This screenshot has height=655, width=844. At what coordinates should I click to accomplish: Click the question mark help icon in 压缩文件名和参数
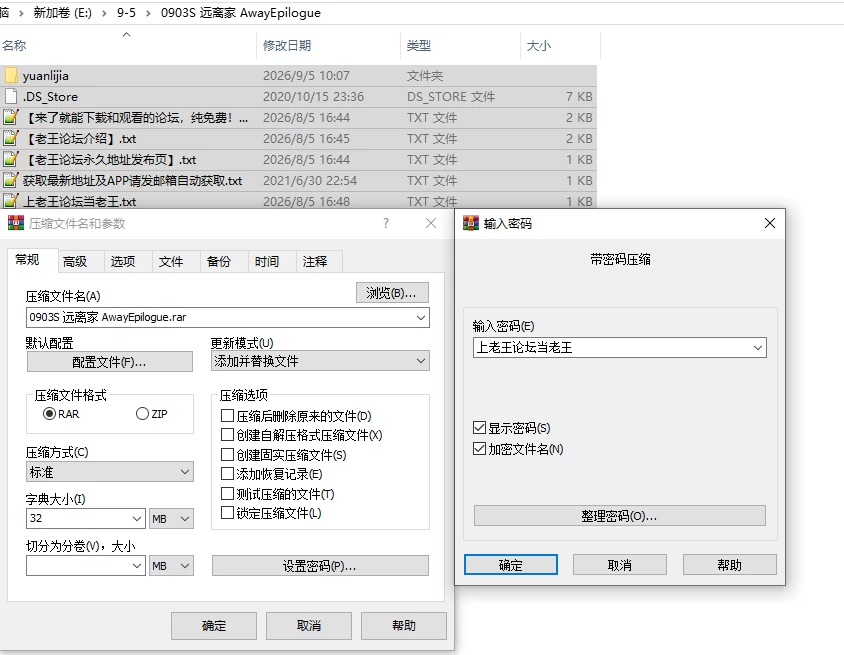pyautogui.click(x=386, y=223)
